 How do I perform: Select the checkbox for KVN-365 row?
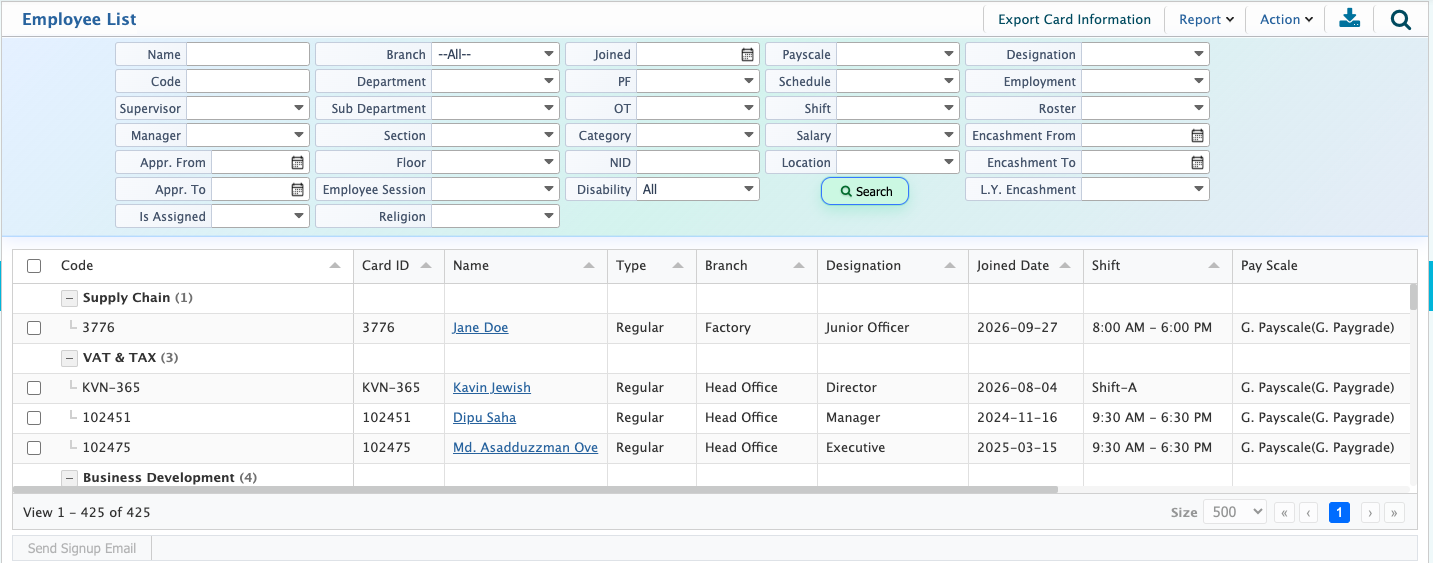34,388
